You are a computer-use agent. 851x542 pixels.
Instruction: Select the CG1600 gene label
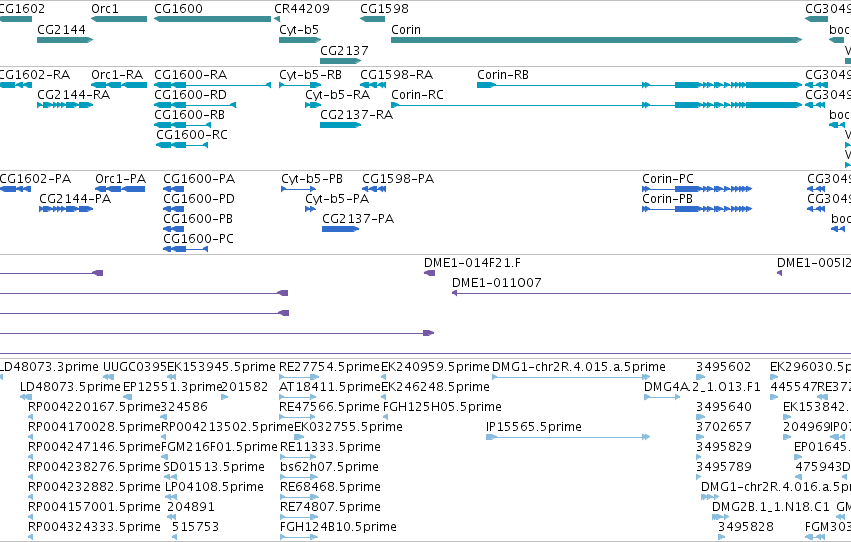point(179,9)
